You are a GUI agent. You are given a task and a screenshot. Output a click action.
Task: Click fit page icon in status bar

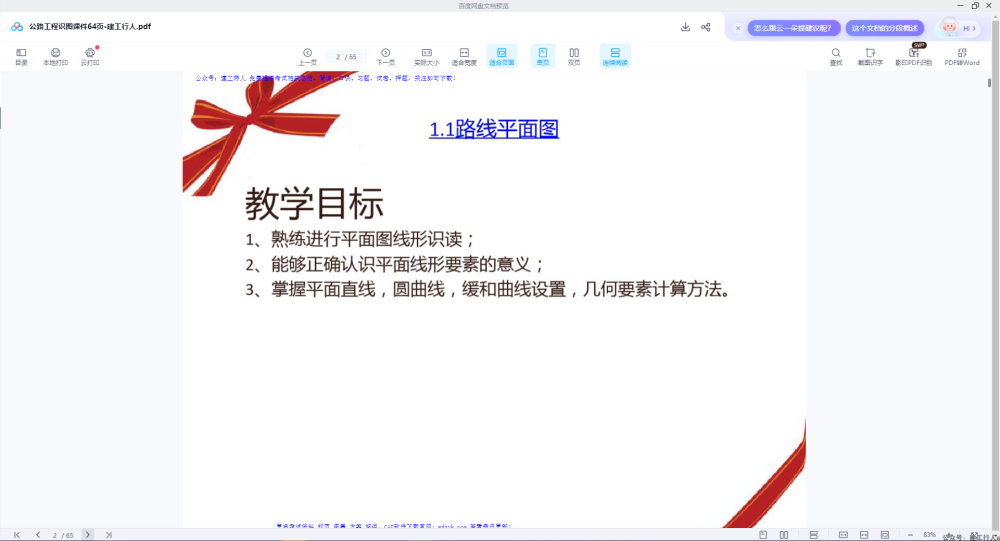885,535
